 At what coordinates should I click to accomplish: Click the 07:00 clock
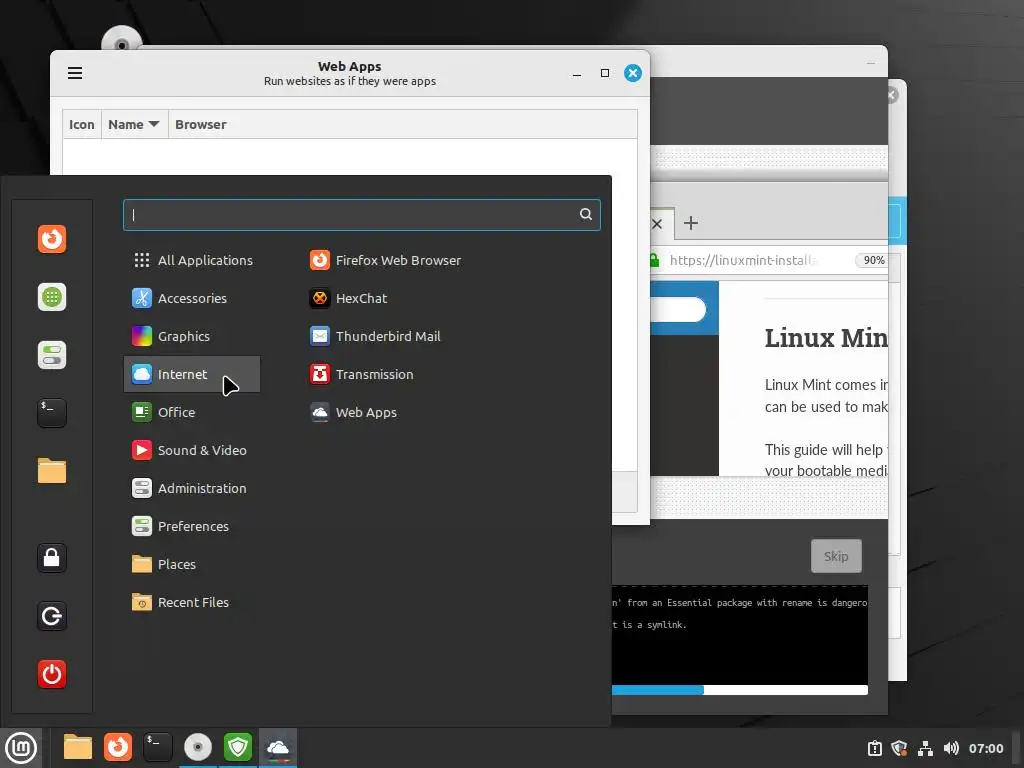[985, 748]
